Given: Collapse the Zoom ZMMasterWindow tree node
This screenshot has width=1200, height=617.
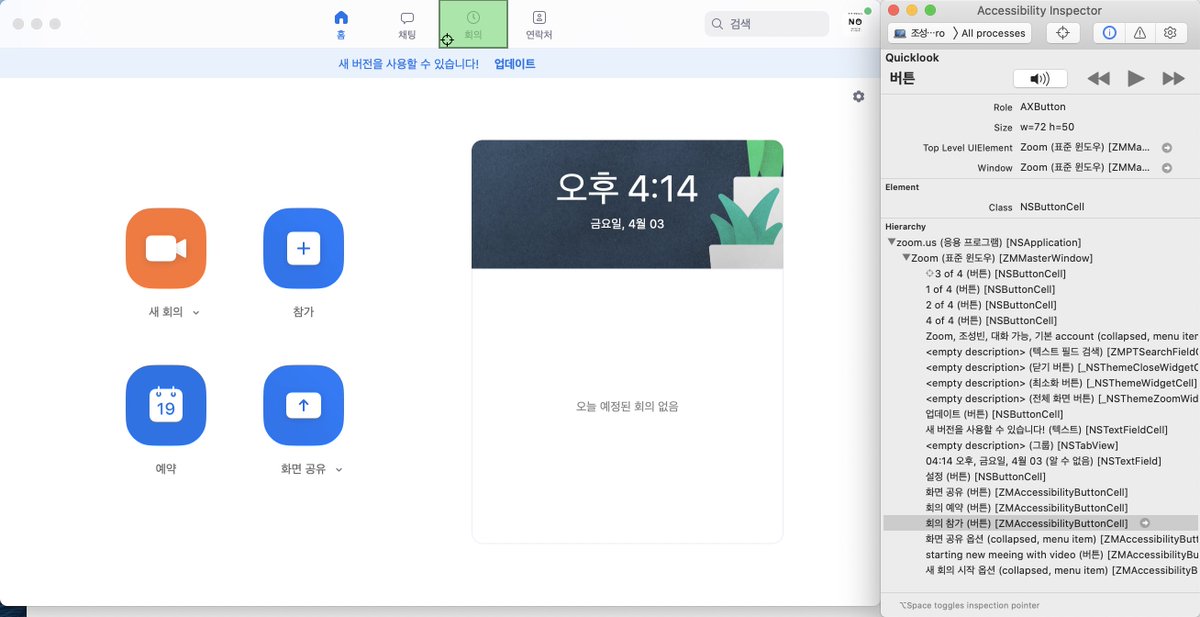Looking at the screenshot, I should [x=905, y=258].
